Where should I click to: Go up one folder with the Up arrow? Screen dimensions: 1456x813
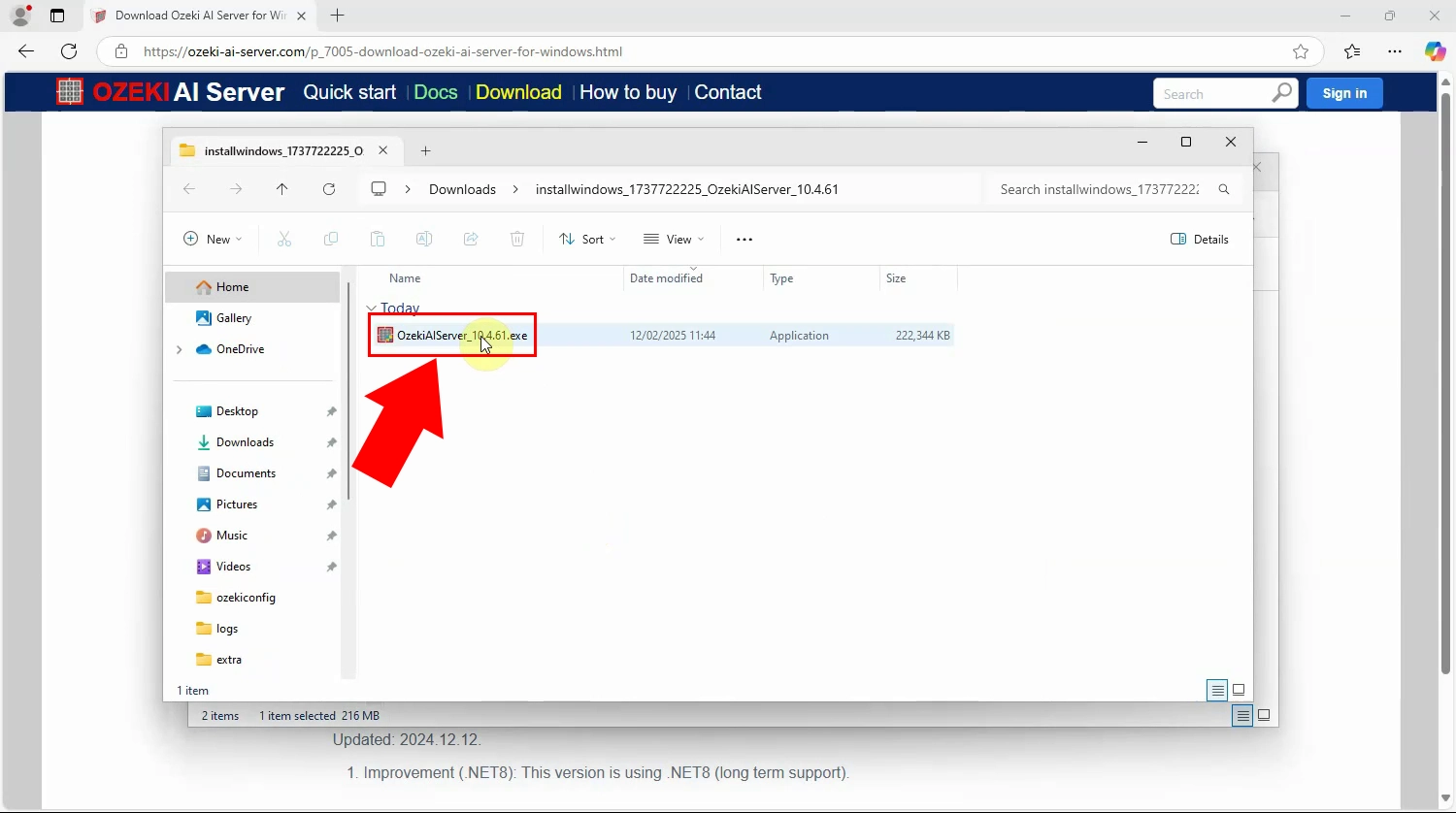coord(282,189)
